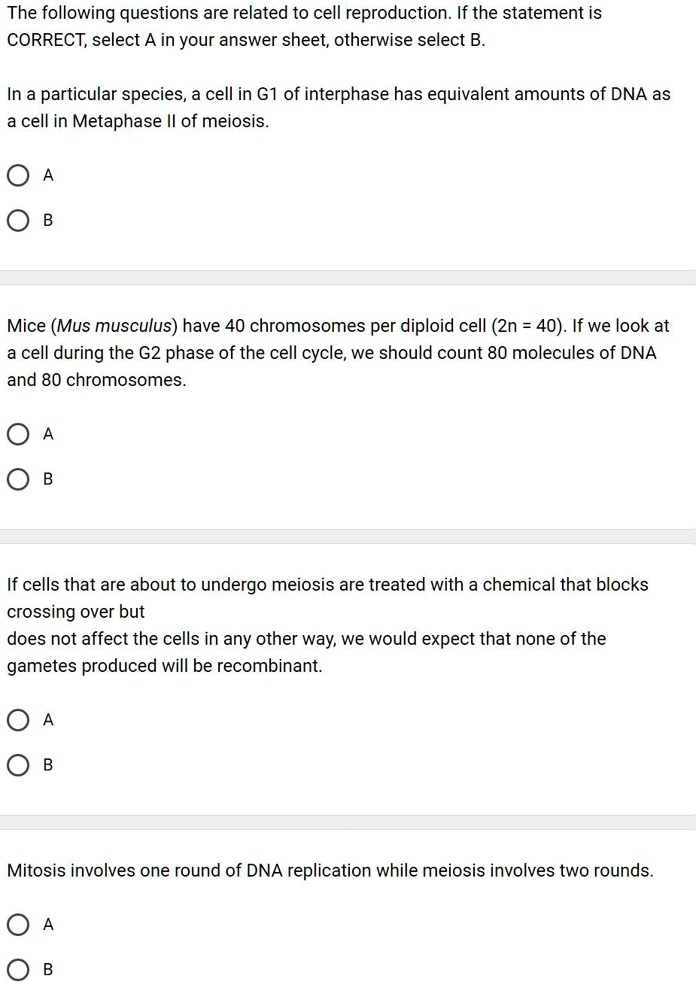The width and height of the screenshot is (696, 986).
Task: Select option B for the G1 interphase DNA question
Action: pyautogui.click(x=18, y=220)
